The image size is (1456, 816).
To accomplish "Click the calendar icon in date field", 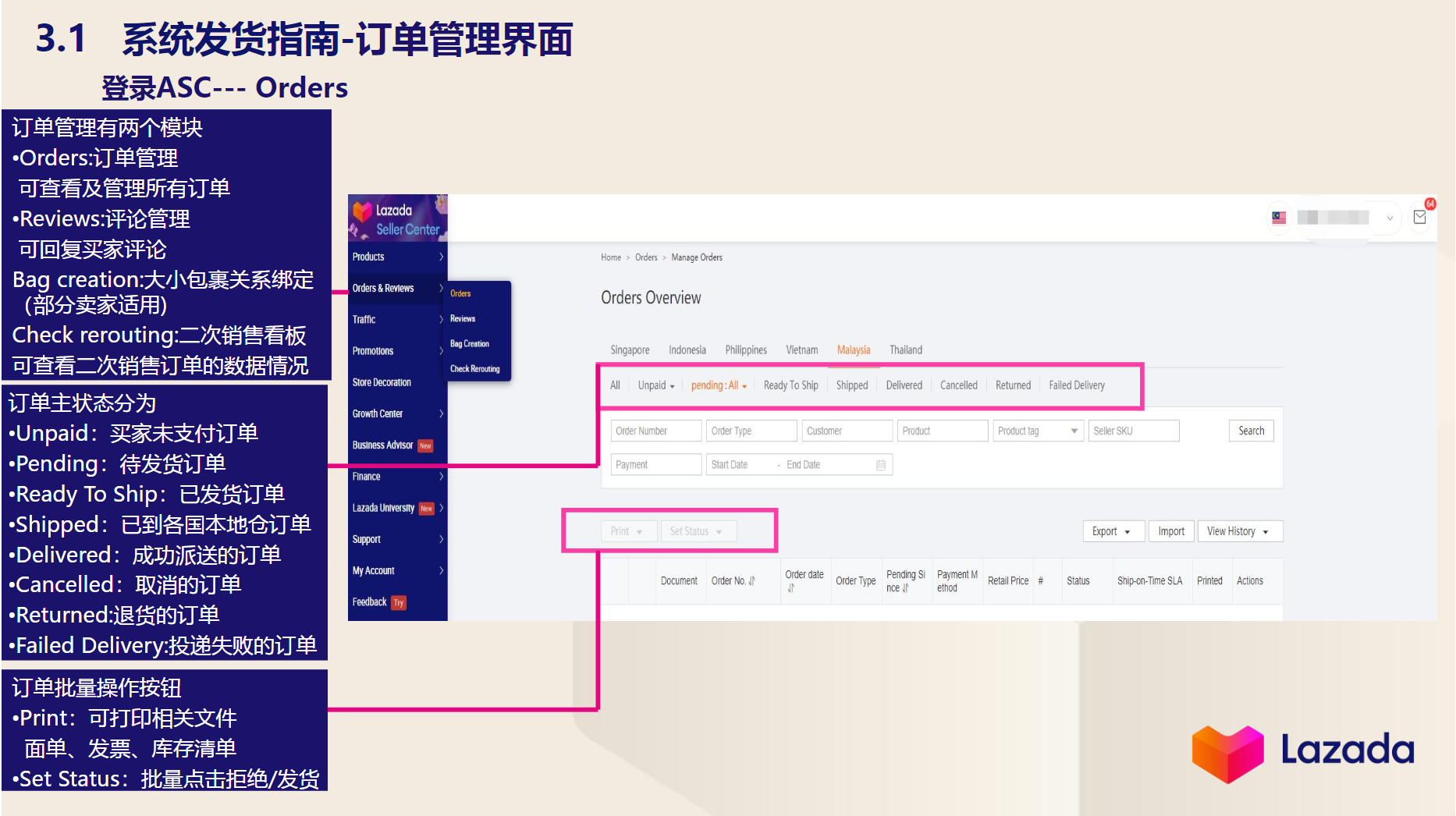I will point(881,465).
